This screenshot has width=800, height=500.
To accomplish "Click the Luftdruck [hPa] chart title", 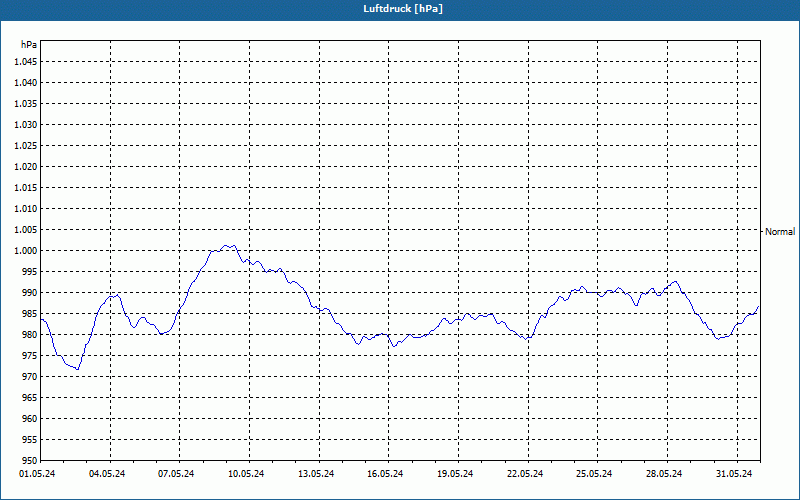I will coord(403,9).
